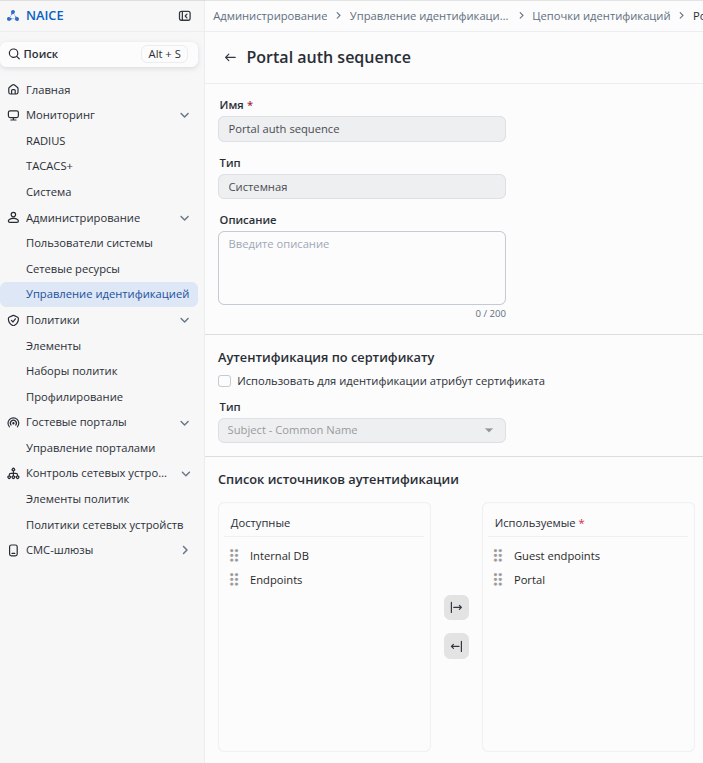Click the NAICE logo icon
This screenshot has width=703, height=763.
click(x=13, y=16)
